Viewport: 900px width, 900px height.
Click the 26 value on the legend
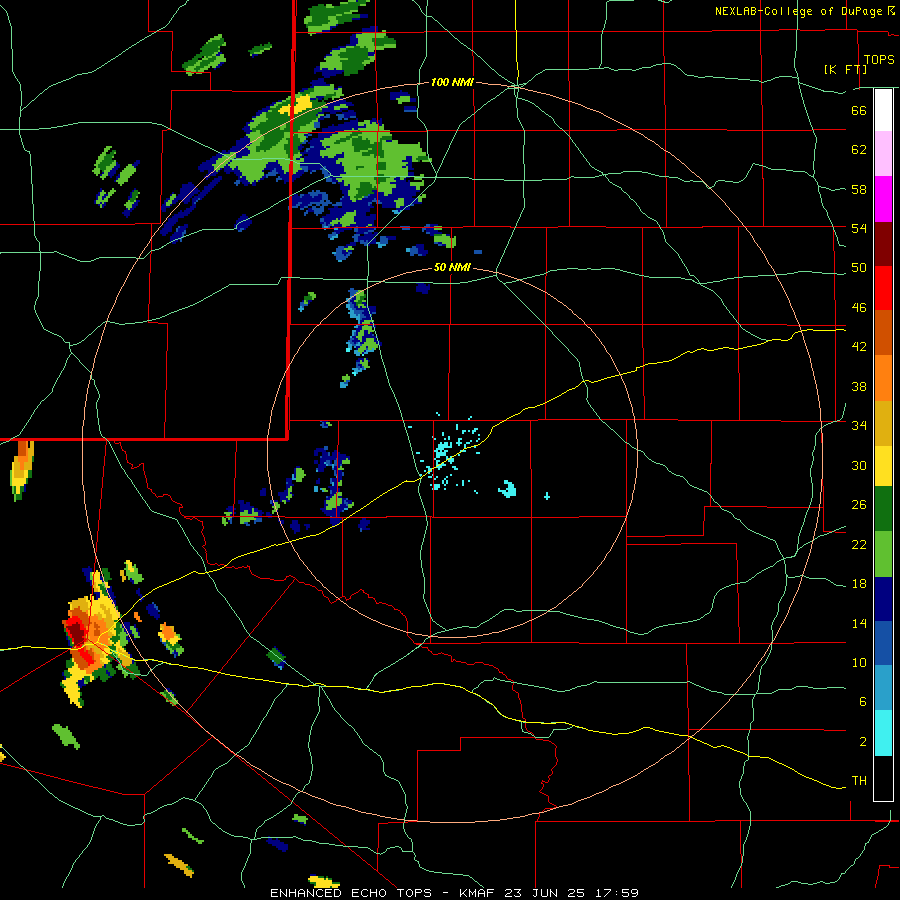[859, 505]
